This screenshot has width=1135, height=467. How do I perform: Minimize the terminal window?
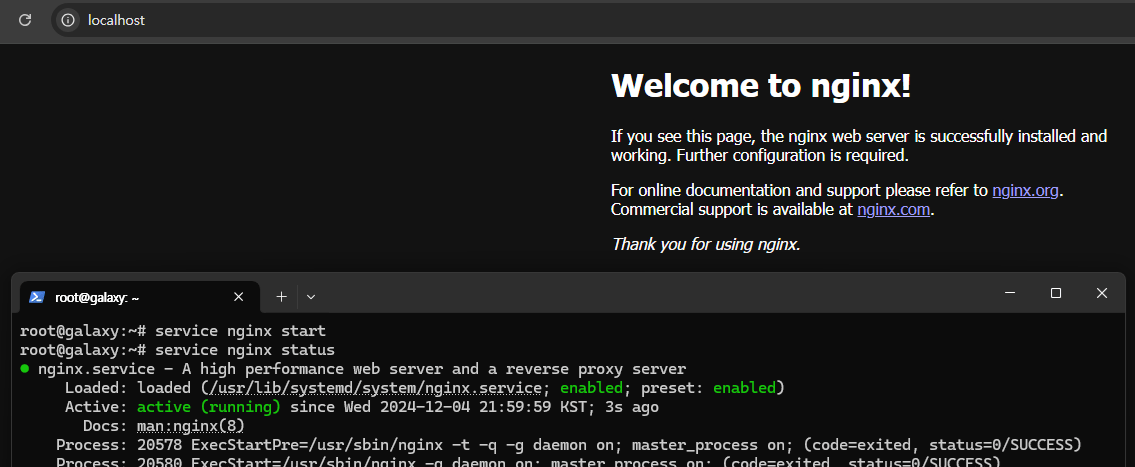point(1010,293)
